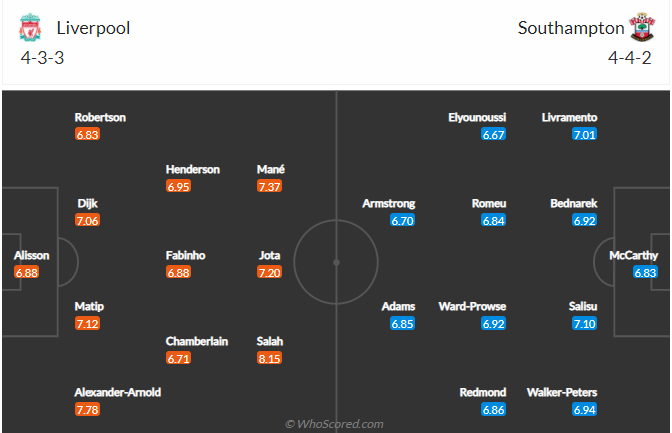Click Livramento's 7.01 rating badge
This screenshot has width=672, height=433.
(x=585, y=134)
